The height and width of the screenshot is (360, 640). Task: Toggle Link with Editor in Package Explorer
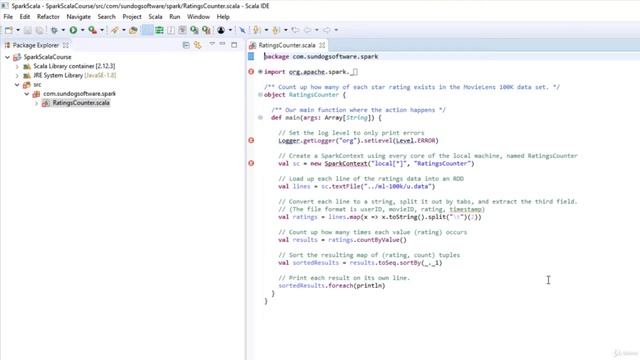point(198,45)
